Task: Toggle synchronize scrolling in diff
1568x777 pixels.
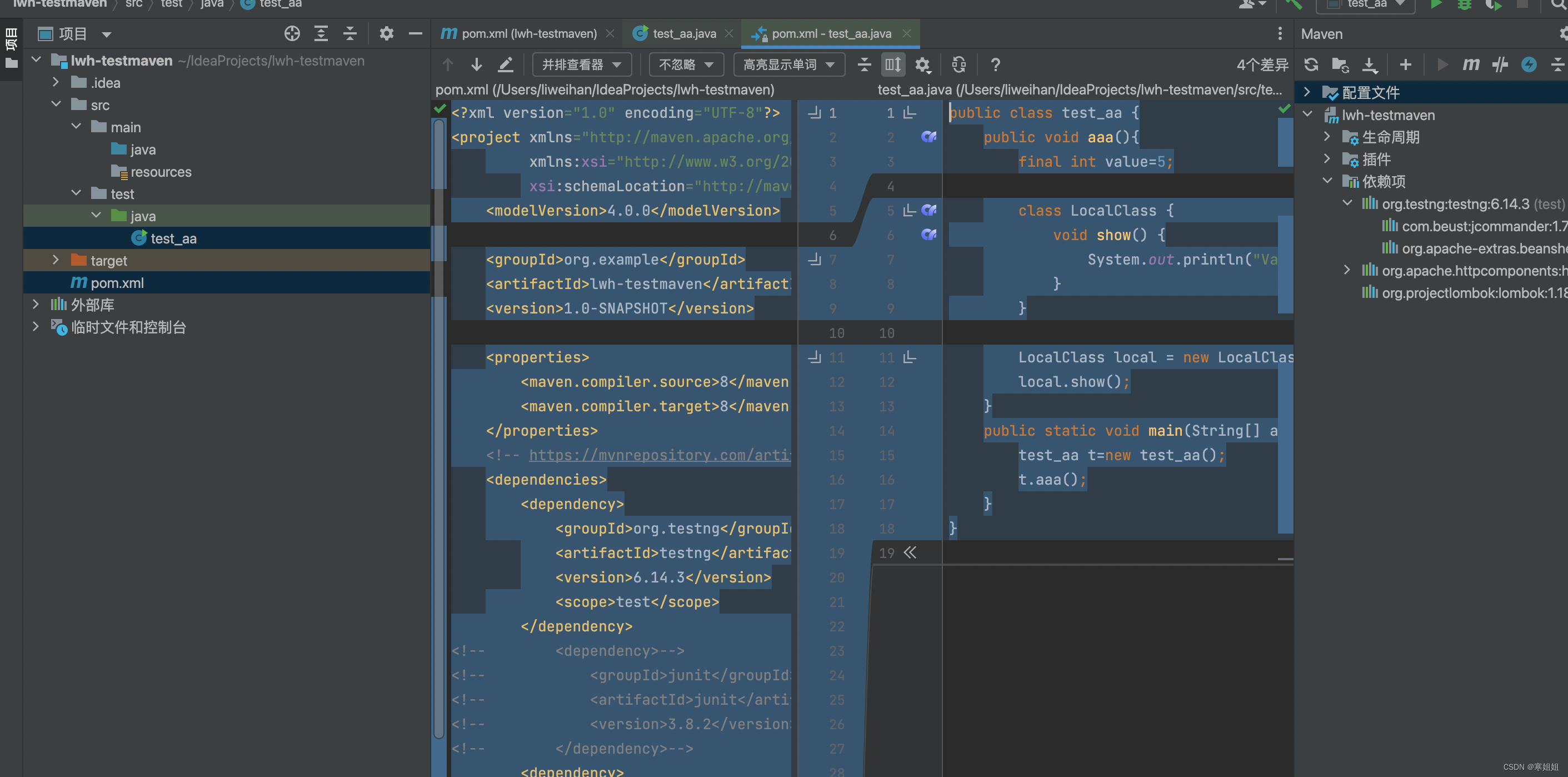Action: click(x=893, y=64)
